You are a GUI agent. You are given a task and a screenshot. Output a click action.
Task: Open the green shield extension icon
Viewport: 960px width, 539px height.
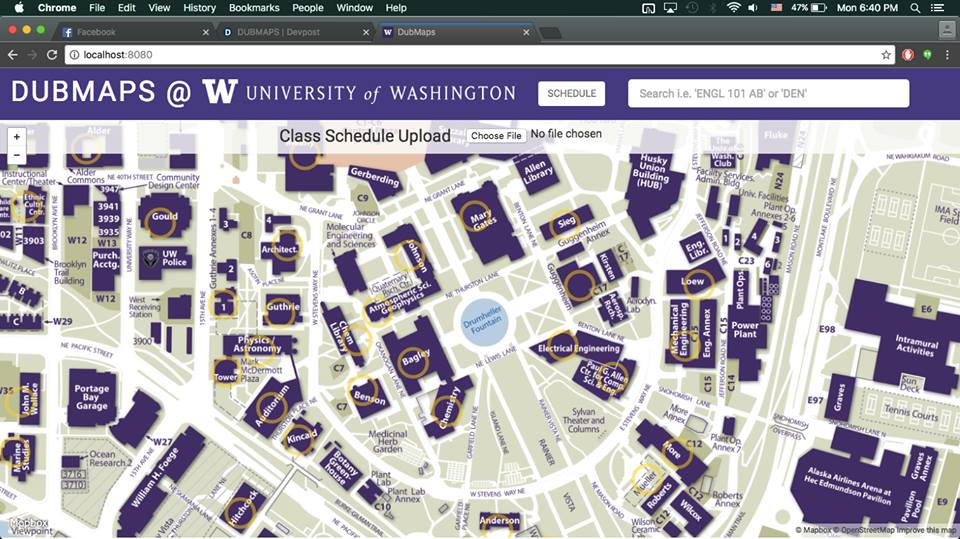(928, 55)
